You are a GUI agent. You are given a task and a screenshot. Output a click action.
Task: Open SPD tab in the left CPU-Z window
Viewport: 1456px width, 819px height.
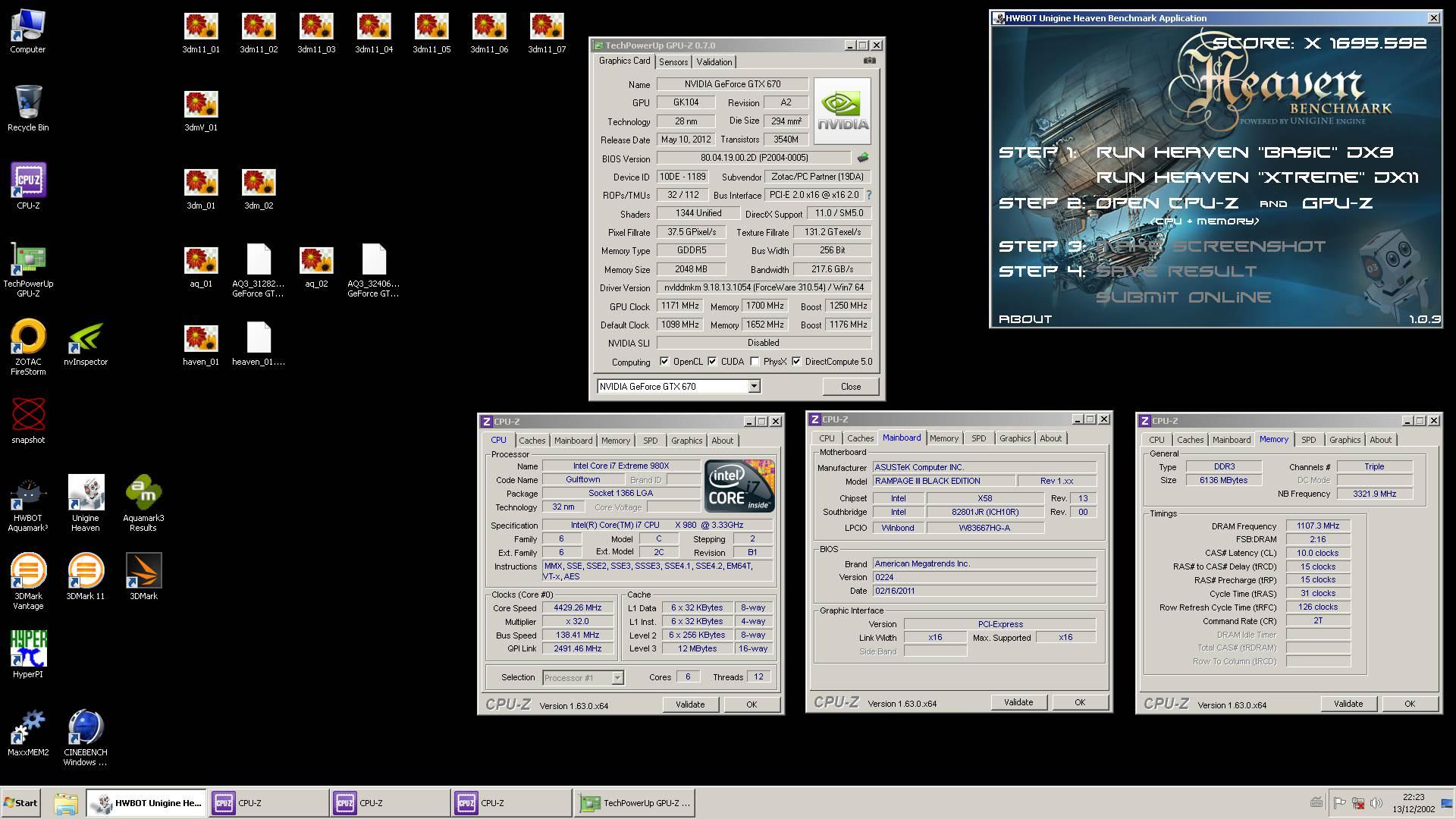coord(651,441)
